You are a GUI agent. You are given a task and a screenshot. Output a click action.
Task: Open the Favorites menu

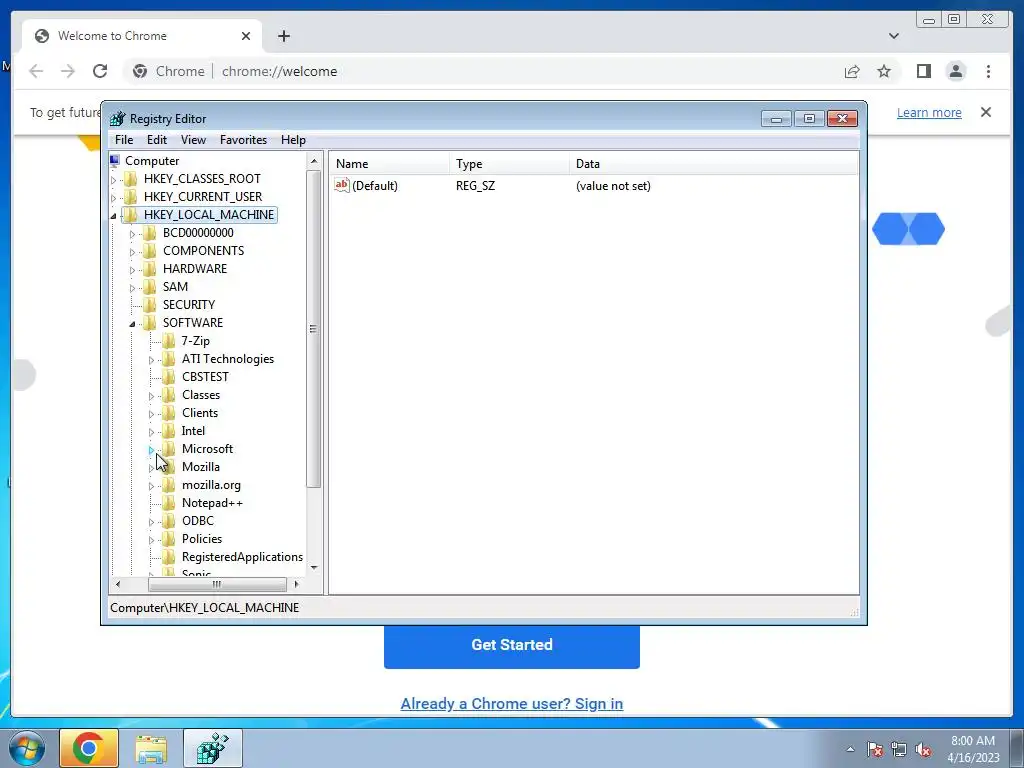tap(243, 140)
